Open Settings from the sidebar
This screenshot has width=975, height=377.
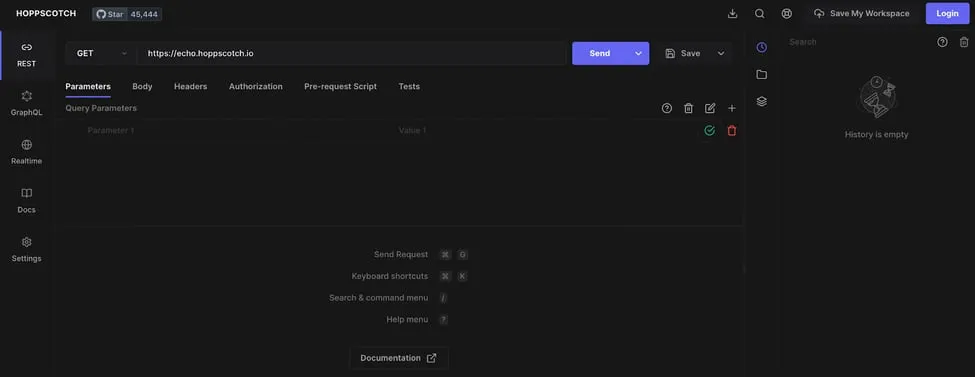(26, 249)
